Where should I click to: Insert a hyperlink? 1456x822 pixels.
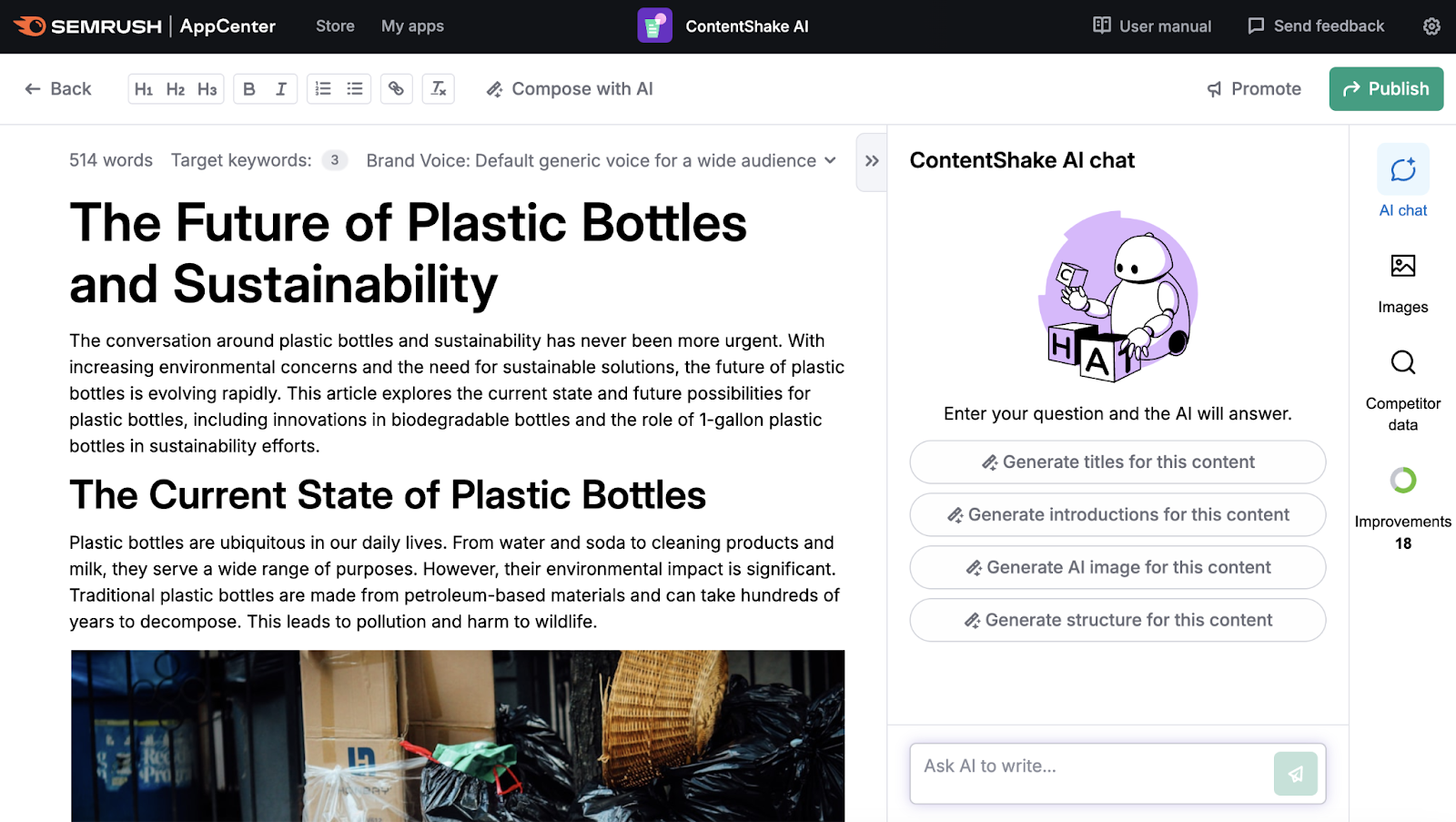(x=397, y=89)
